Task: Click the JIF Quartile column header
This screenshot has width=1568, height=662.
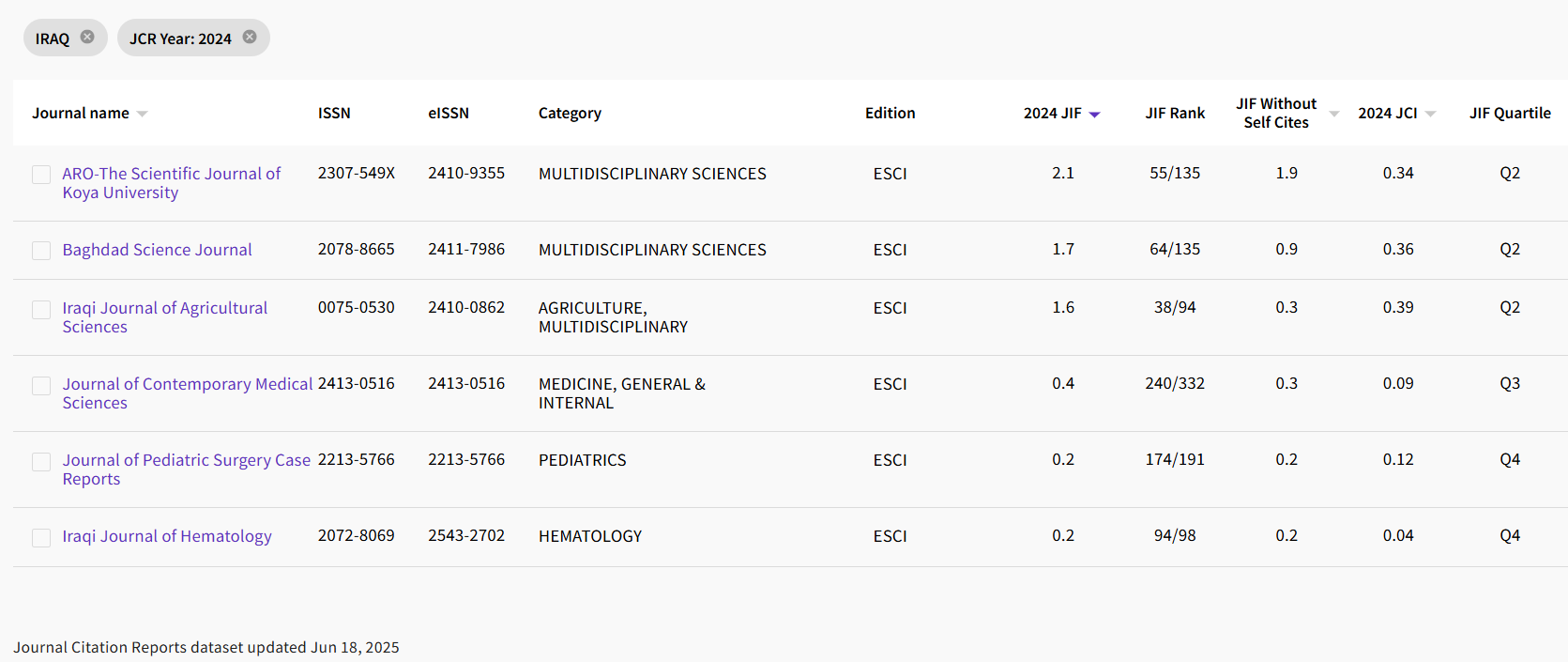Action: [1509, 113]
